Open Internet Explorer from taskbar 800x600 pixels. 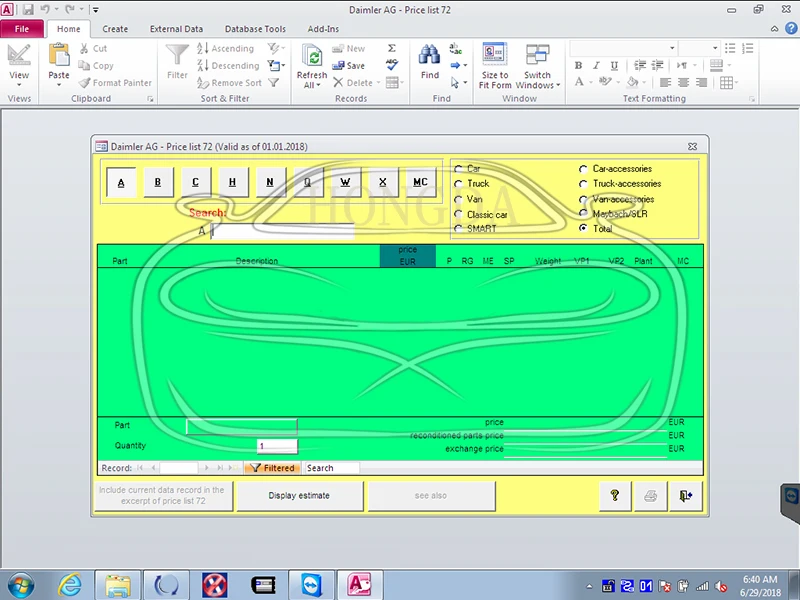pyautogui.click(x=70, y=584)
